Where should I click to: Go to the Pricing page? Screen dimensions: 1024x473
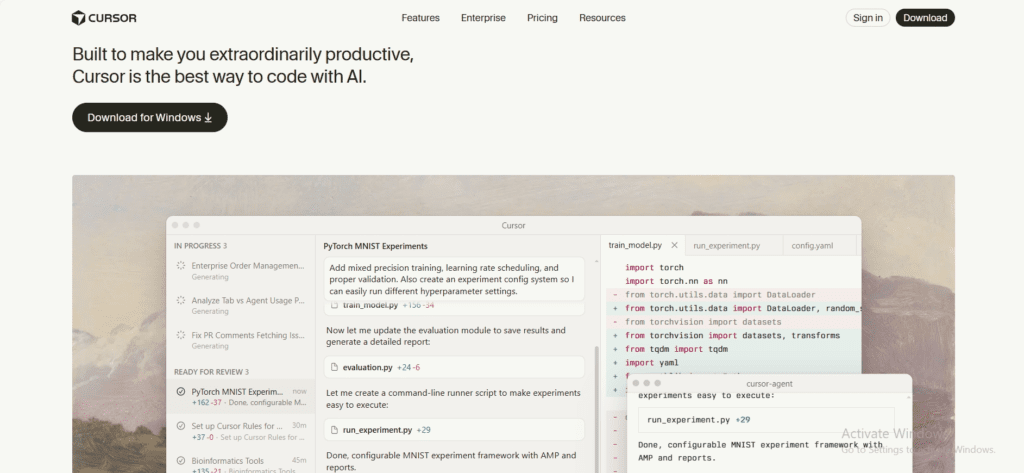coord(542,18)
